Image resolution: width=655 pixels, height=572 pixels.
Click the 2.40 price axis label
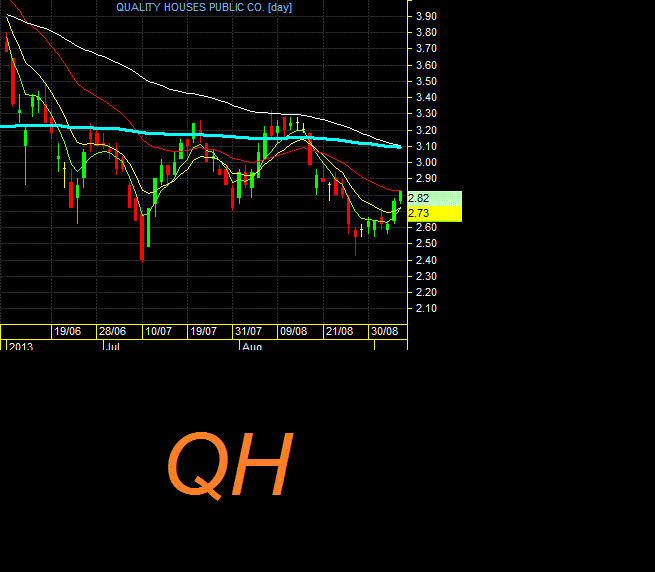427,260
